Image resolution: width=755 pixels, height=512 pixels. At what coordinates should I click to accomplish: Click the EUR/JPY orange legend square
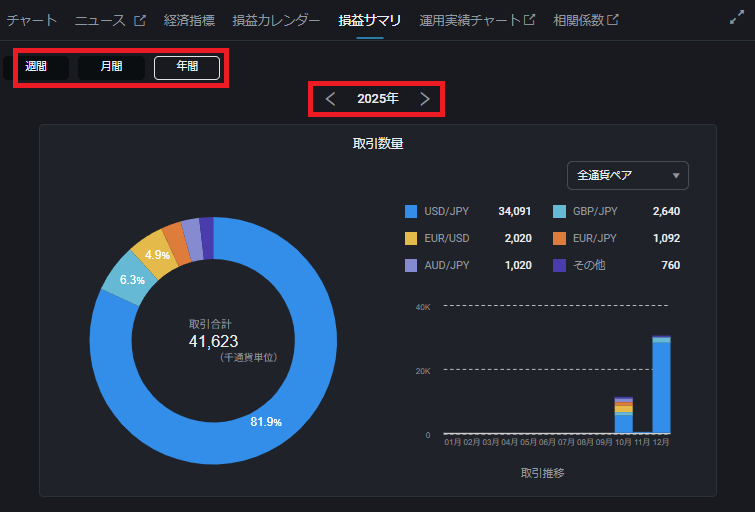click(559, 238)
